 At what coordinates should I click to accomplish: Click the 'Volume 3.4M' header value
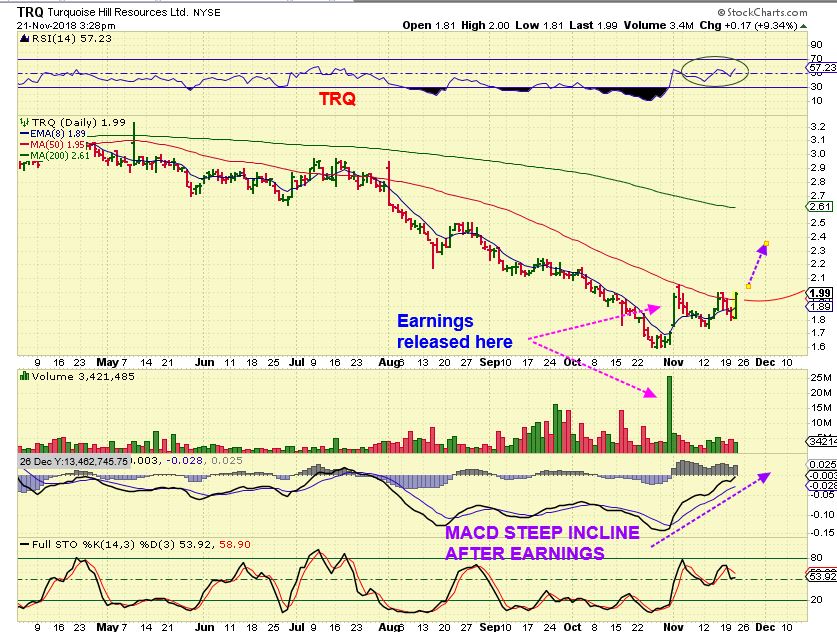659,25
